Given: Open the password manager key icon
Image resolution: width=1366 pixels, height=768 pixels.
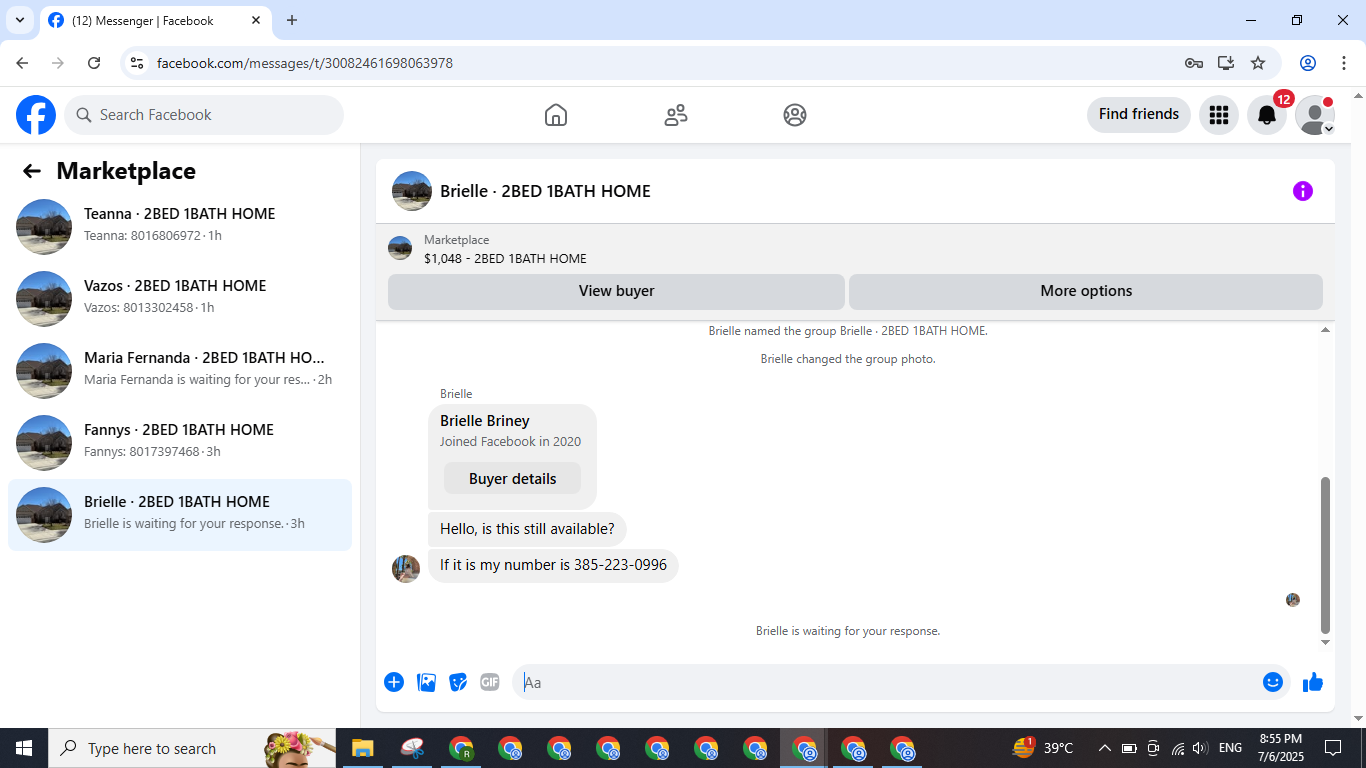Looking at the screenshot, I should point(1194,63).
